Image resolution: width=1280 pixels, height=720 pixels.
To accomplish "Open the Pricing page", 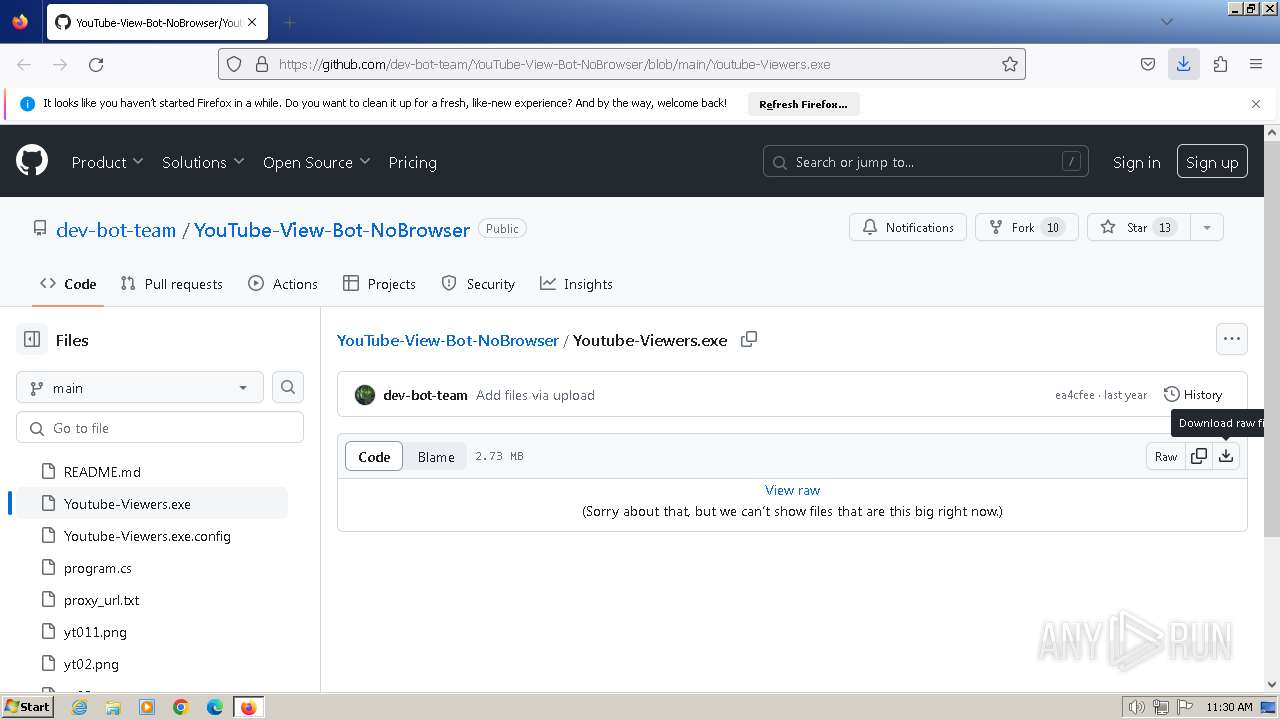I will pyautogui.click(x=412, y=162).
